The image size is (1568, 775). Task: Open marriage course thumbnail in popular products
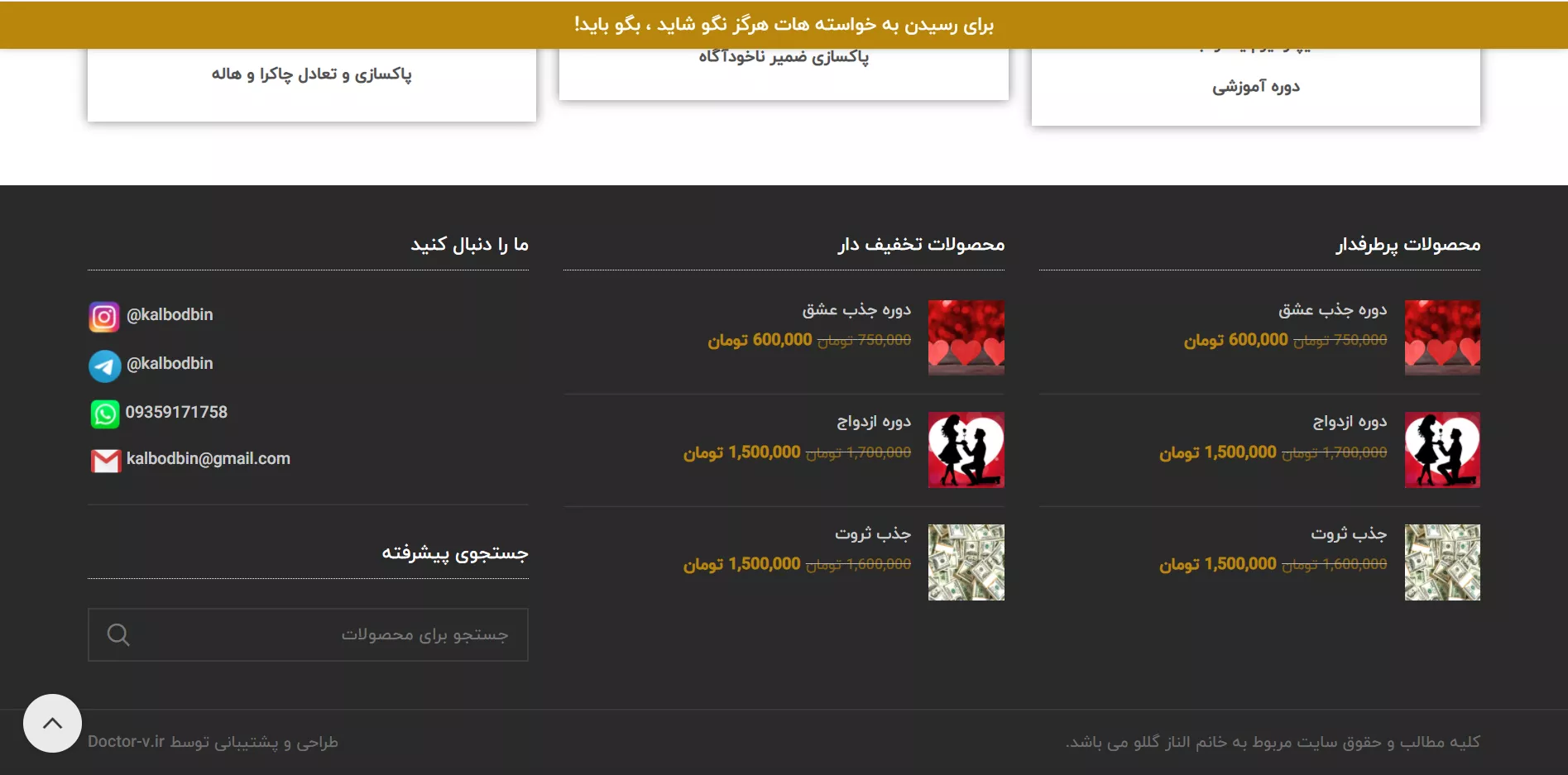(x=1442, y=450)
